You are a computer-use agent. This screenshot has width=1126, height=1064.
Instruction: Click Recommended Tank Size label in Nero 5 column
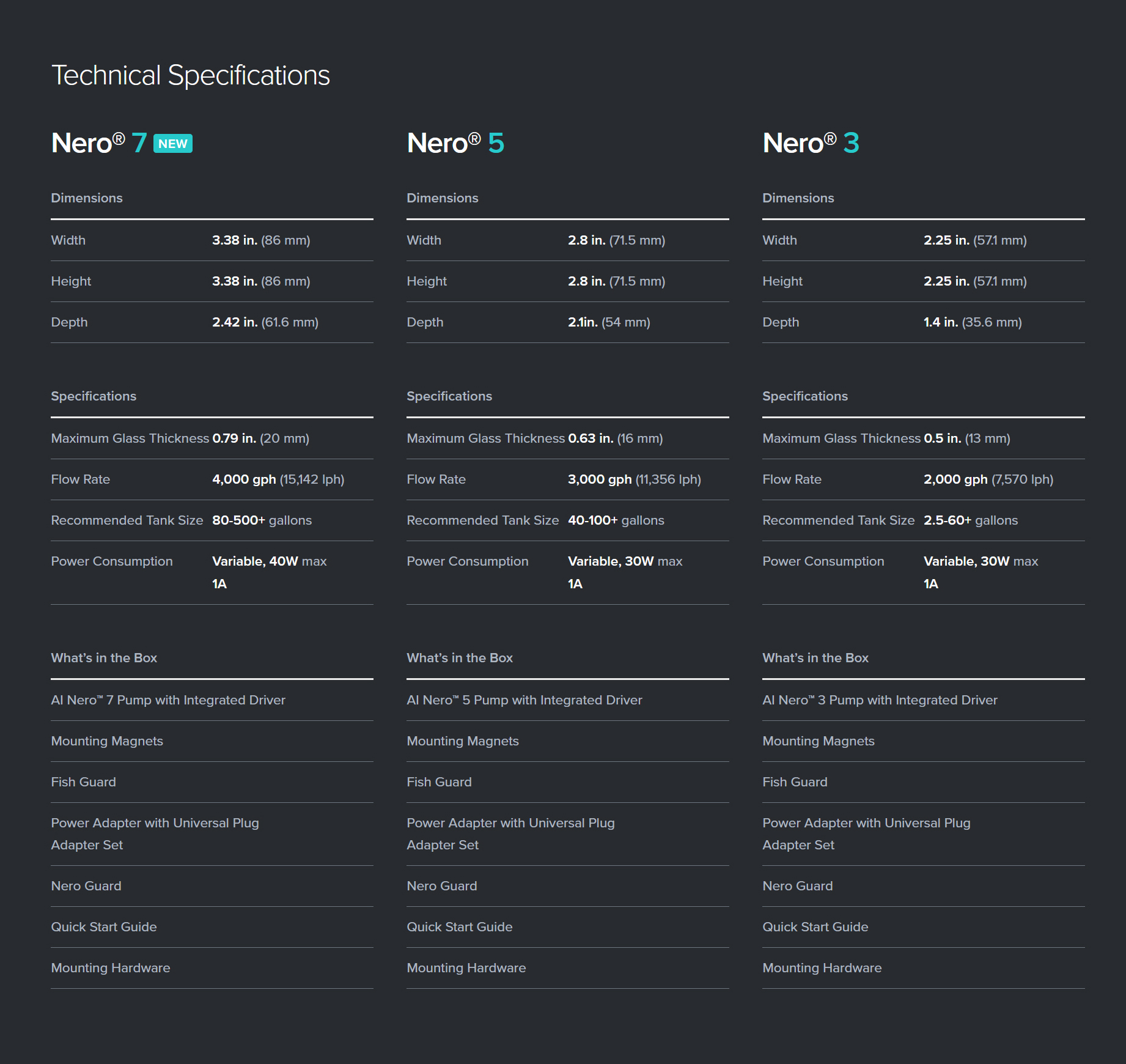tap(483, 520)
